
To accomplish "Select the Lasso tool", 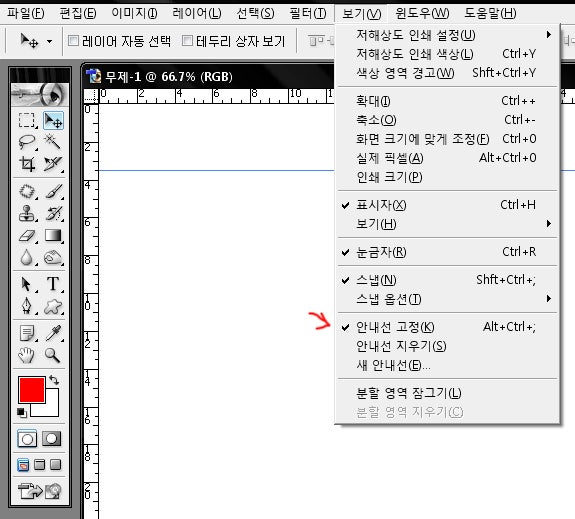I will (x=27, y=142).
